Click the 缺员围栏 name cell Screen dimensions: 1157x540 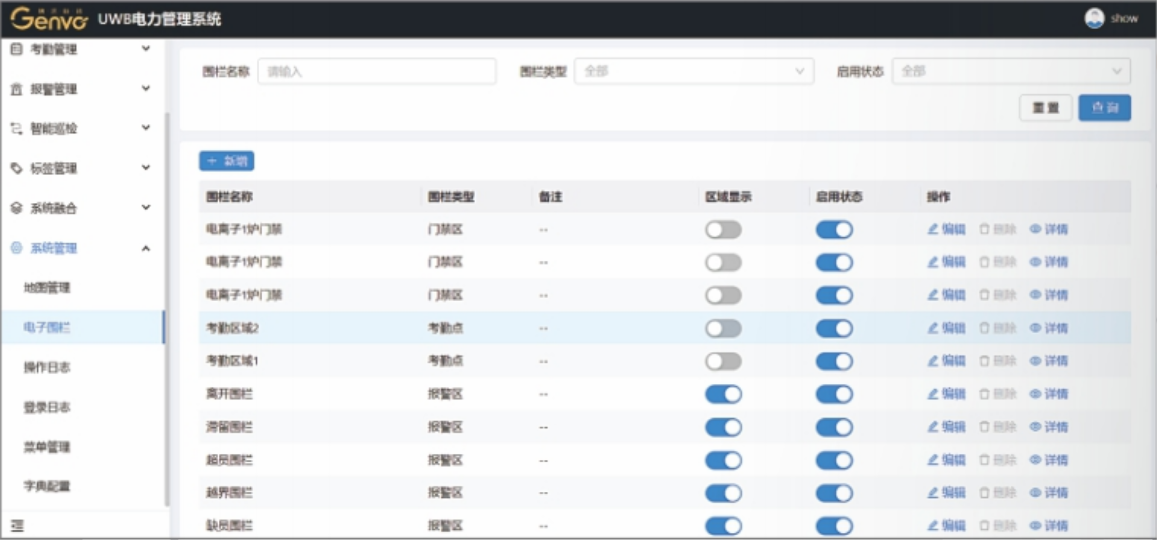pos(229,525)
